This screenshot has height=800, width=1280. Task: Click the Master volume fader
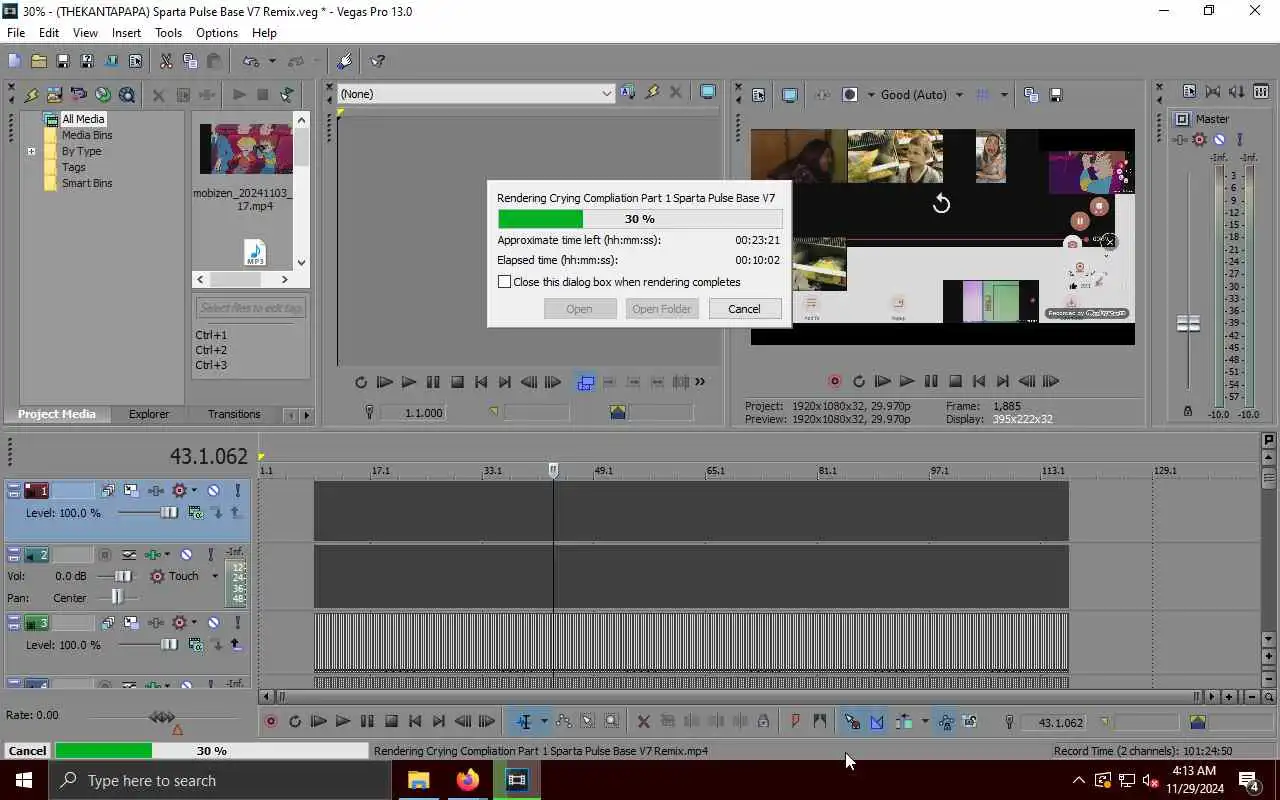(1188, 324)
